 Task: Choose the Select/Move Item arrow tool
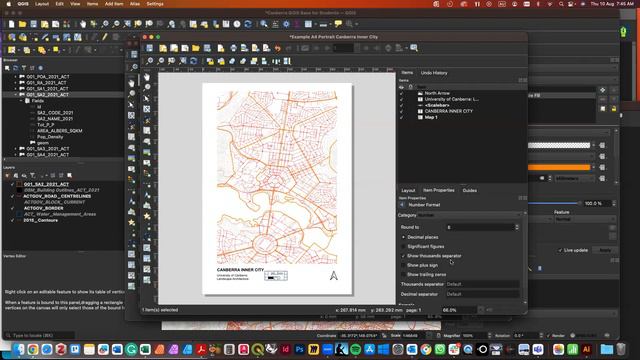pos(147,98)
